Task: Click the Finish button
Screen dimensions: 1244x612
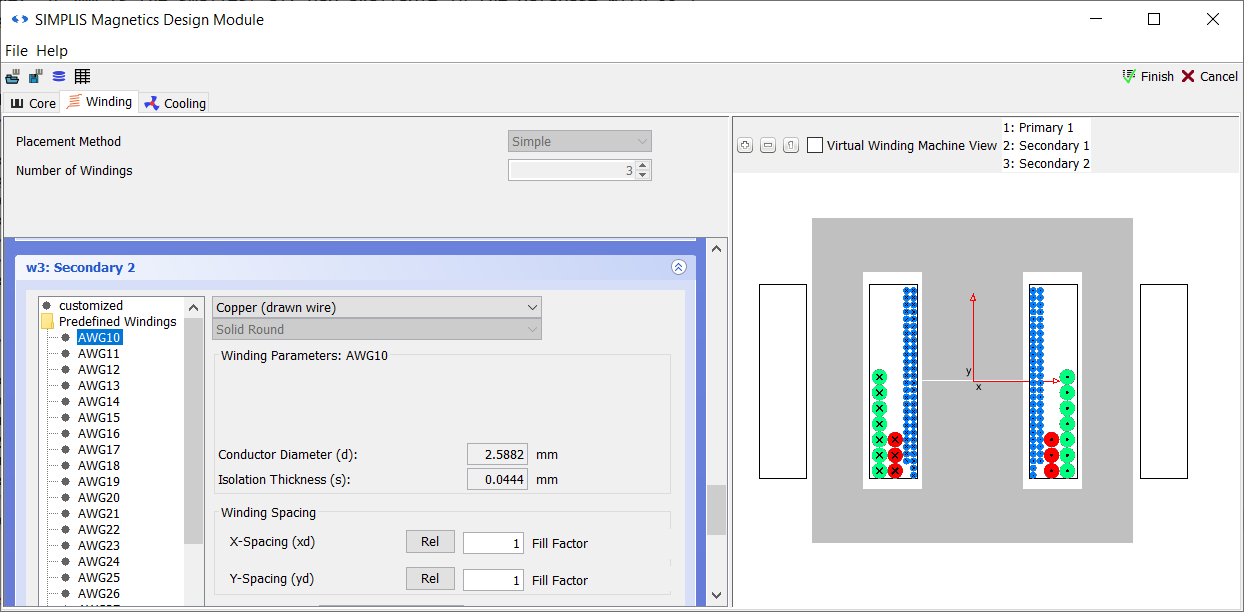Action: pos(1148,77)
